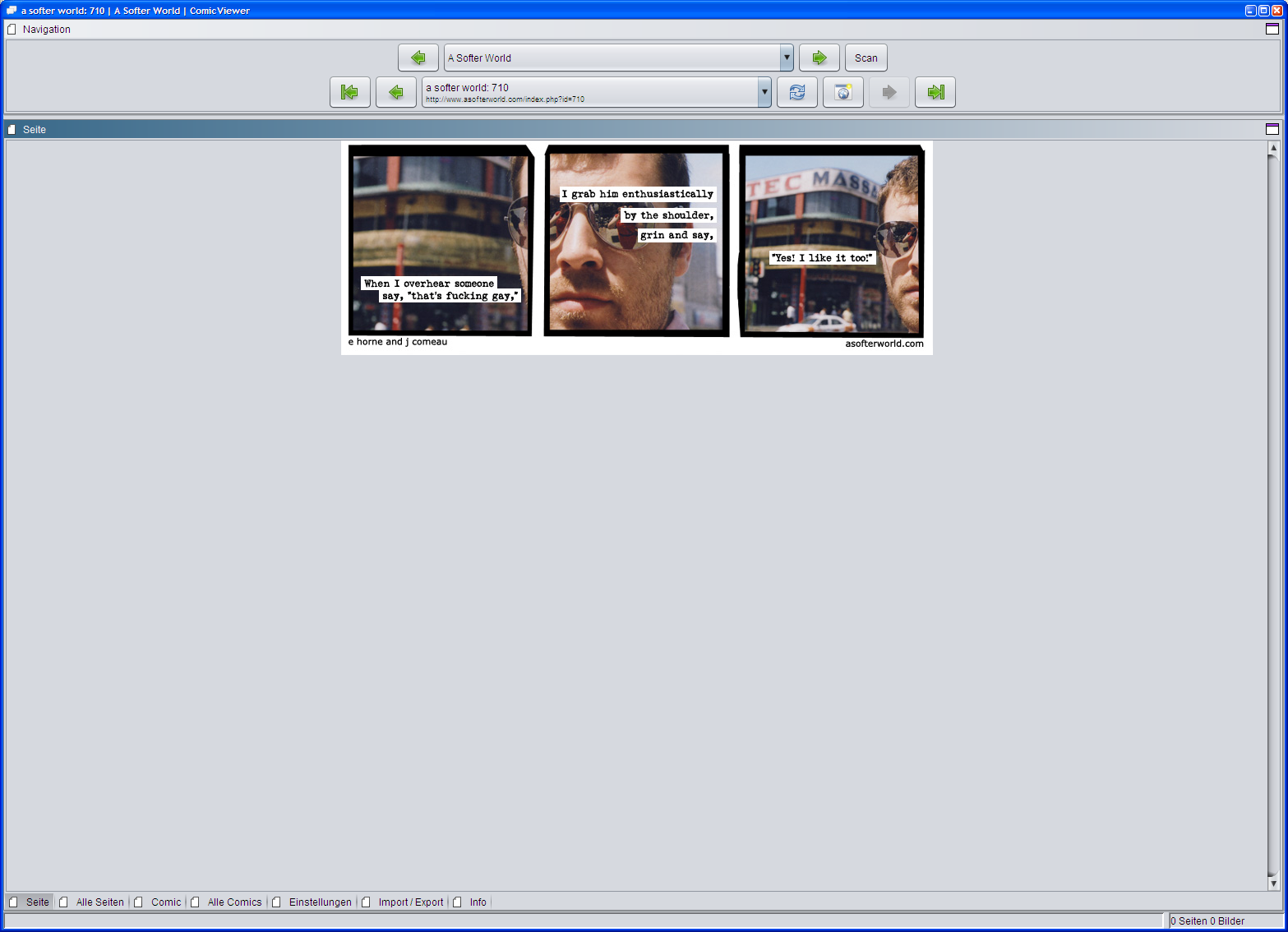The height and width of the screenshot is (932, 1288).
Task: Click the grayed-out next page arrow
Action: [889, 92]
